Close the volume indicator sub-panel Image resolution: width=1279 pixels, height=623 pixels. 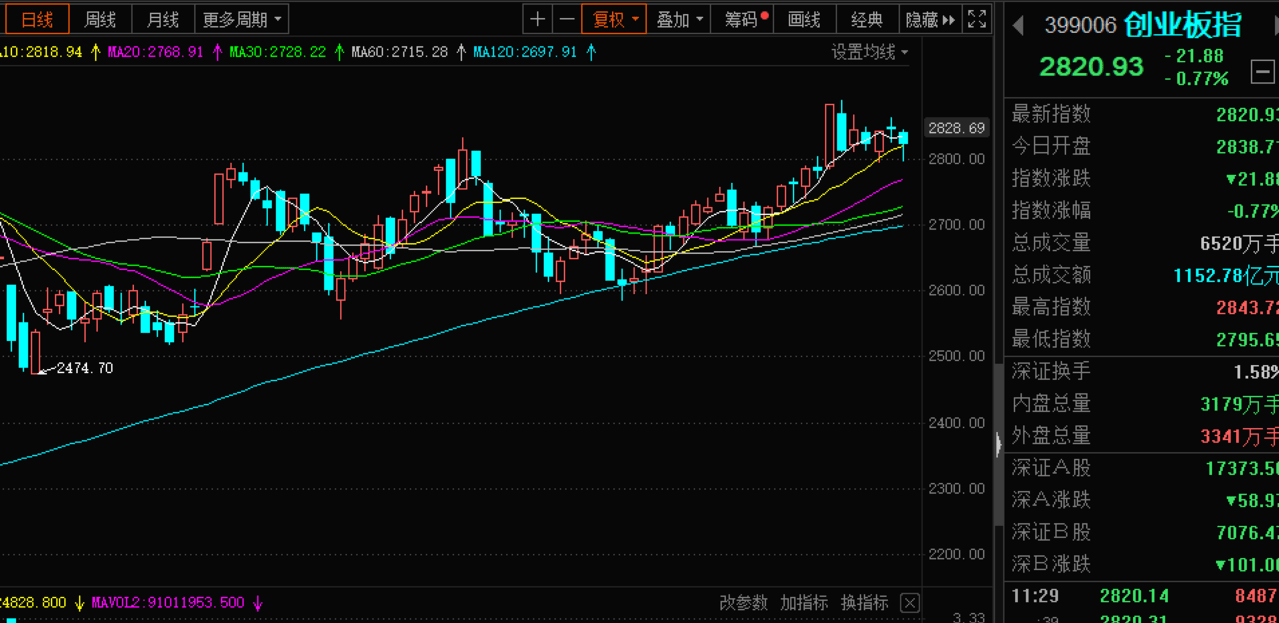click(x=909, y=603)
